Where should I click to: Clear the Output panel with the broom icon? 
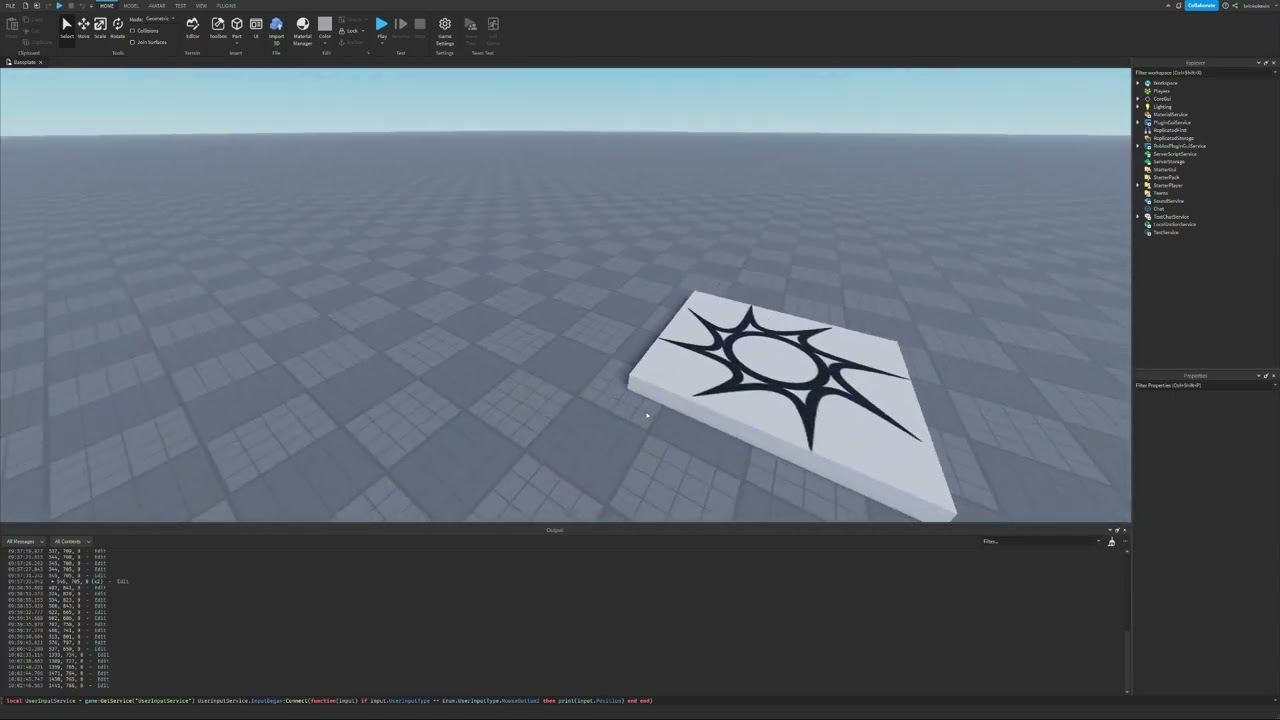click(1111, 542)
